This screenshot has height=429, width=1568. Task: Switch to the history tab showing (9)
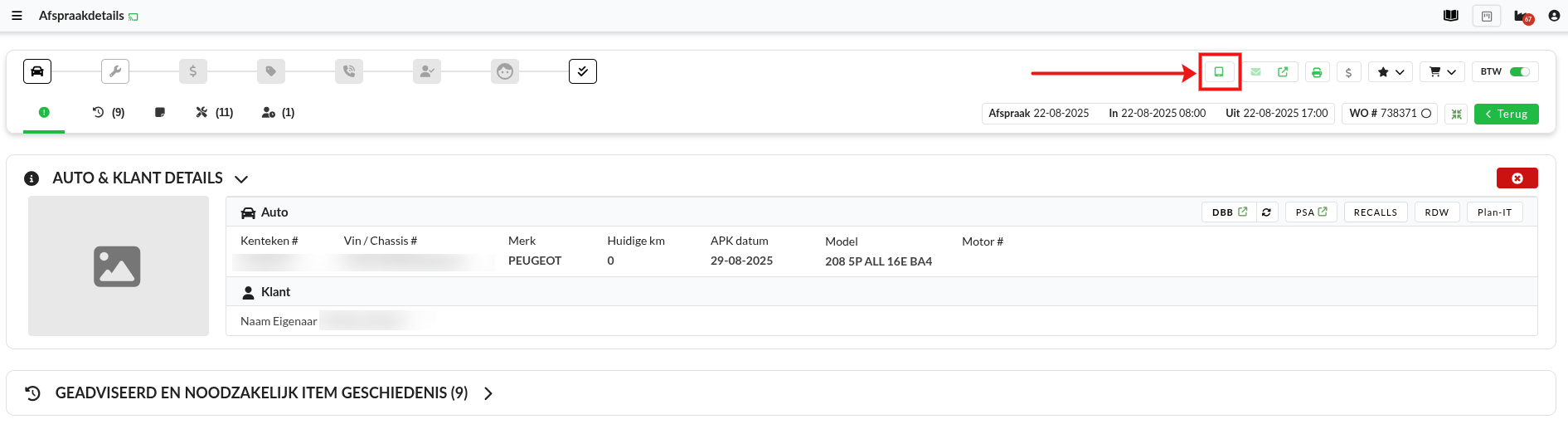click(x=108, y=113)
